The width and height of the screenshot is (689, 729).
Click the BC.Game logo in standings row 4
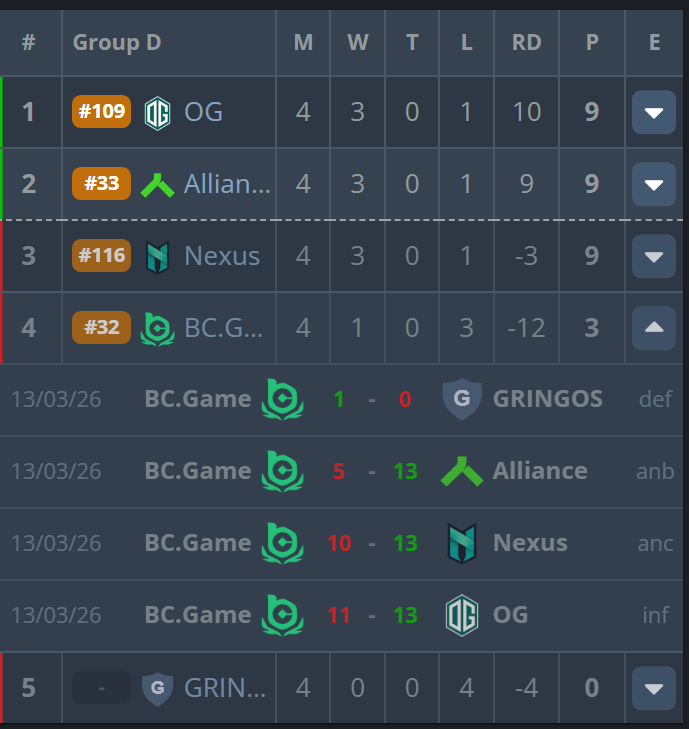(157, 328)
